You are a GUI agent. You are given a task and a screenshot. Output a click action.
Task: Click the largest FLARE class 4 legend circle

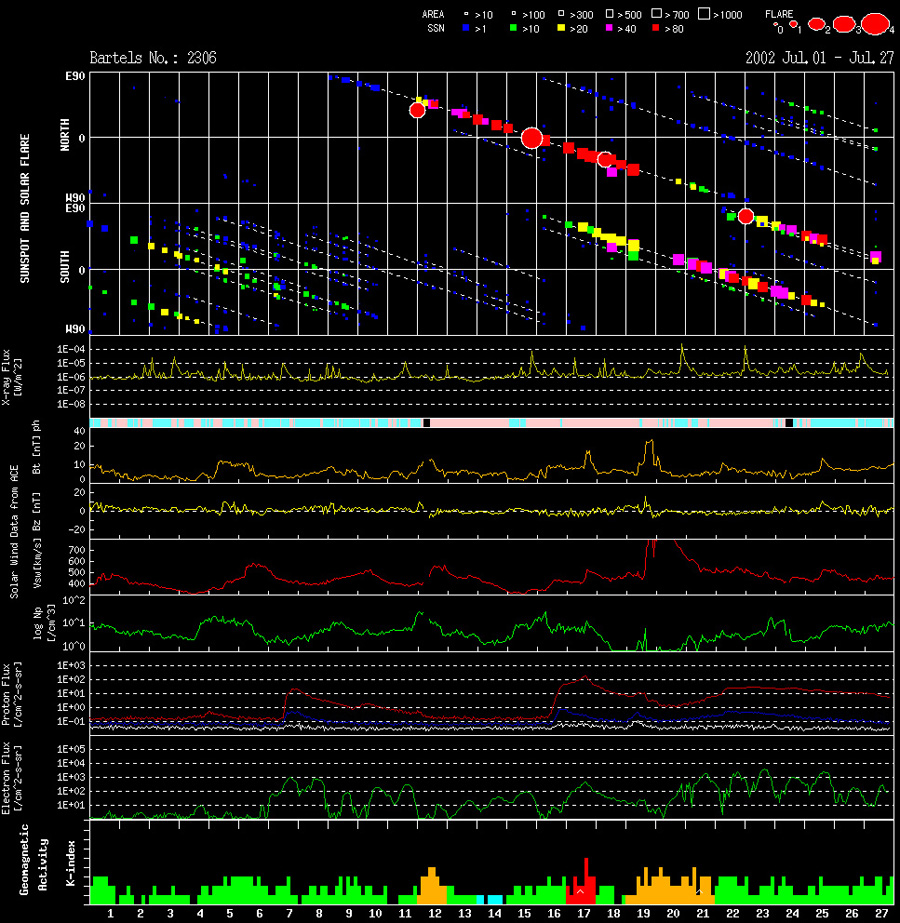coord(876,24)
